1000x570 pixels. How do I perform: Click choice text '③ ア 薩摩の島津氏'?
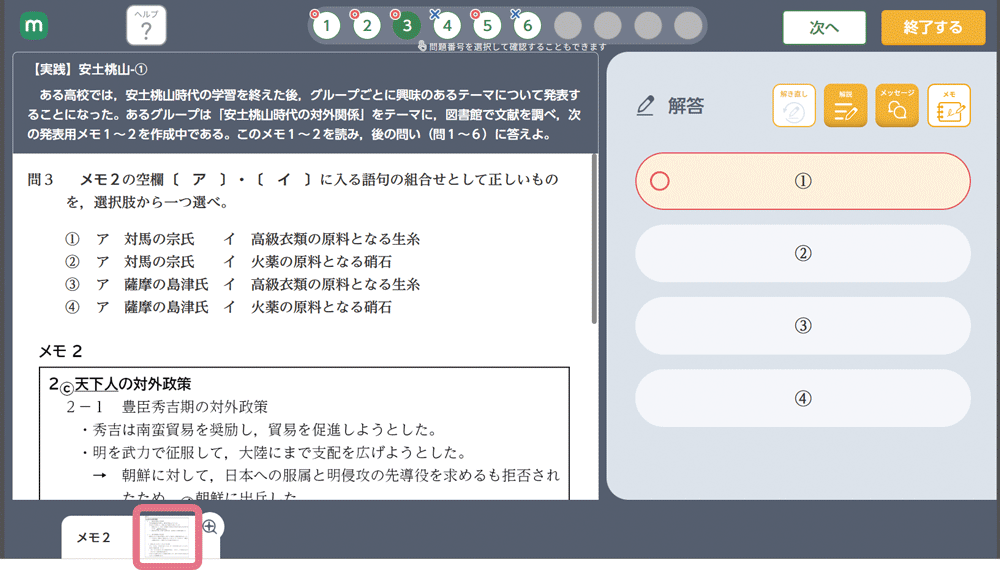pyautogui.click(x=136, y=284)
